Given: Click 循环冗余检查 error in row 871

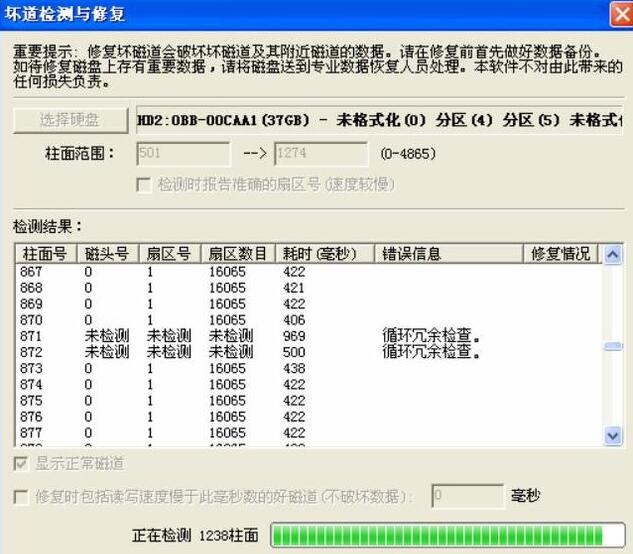Looking at the screenshot, I should tap(431, 336).
